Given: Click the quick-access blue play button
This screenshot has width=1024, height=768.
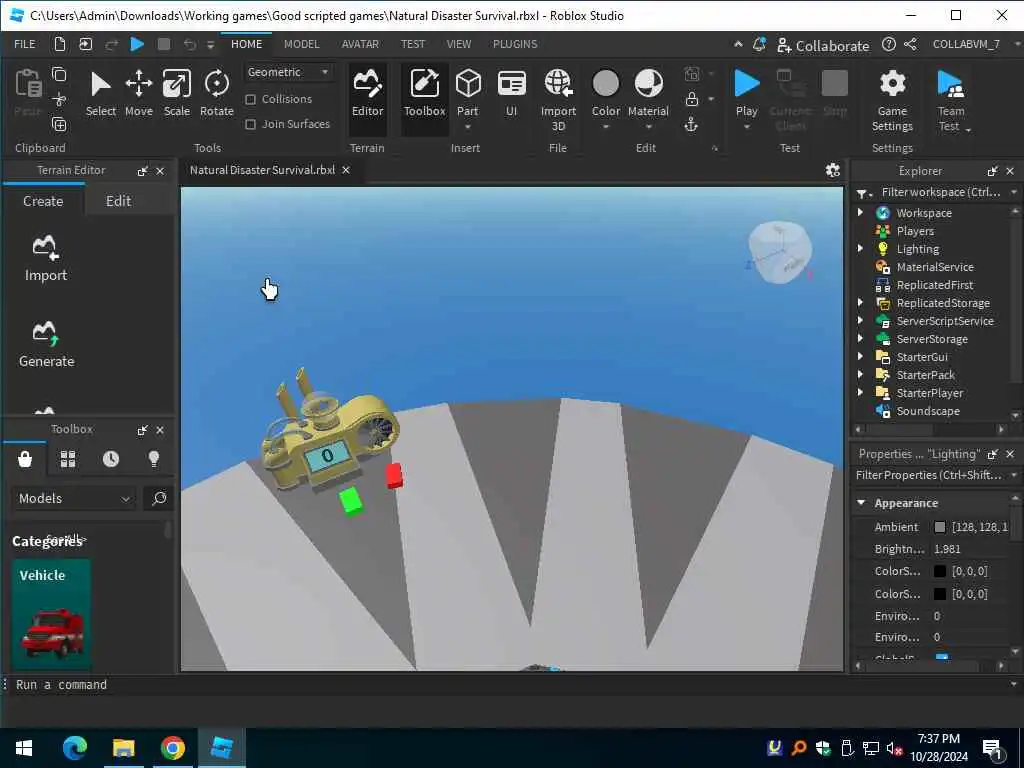Looking at the screenshot, I should (x=137, y=44).
